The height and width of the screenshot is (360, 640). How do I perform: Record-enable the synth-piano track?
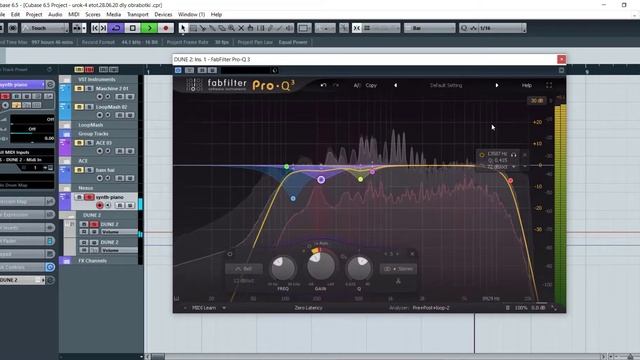pyautogui.click(x=100, y=205)
